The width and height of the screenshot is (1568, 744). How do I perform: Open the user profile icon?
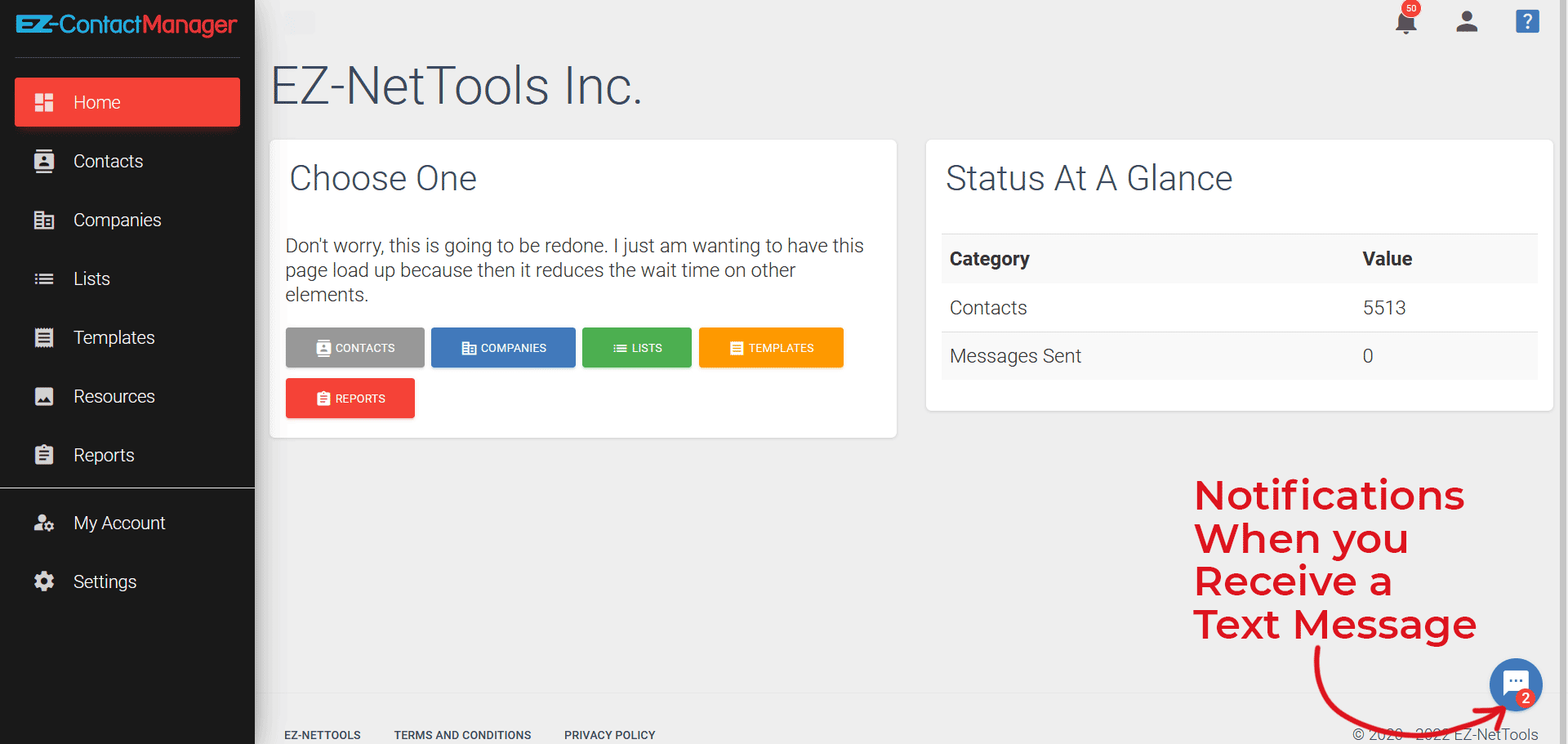(x=1467, y=21)
